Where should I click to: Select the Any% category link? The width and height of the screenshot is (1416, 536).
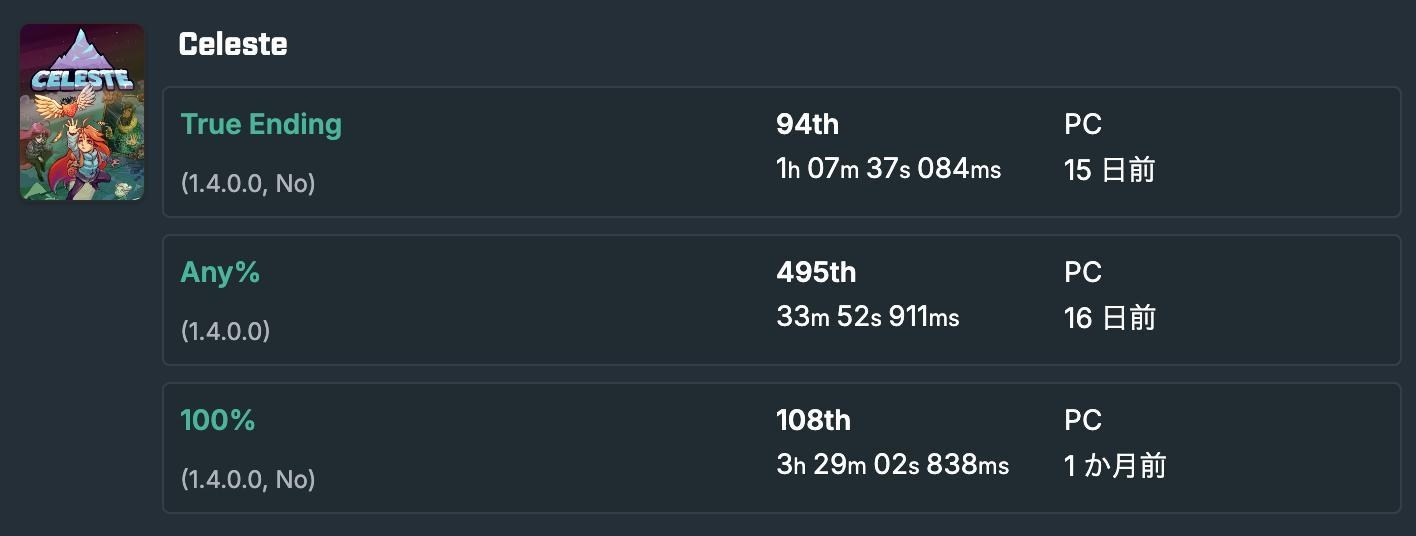pos(220,272)
